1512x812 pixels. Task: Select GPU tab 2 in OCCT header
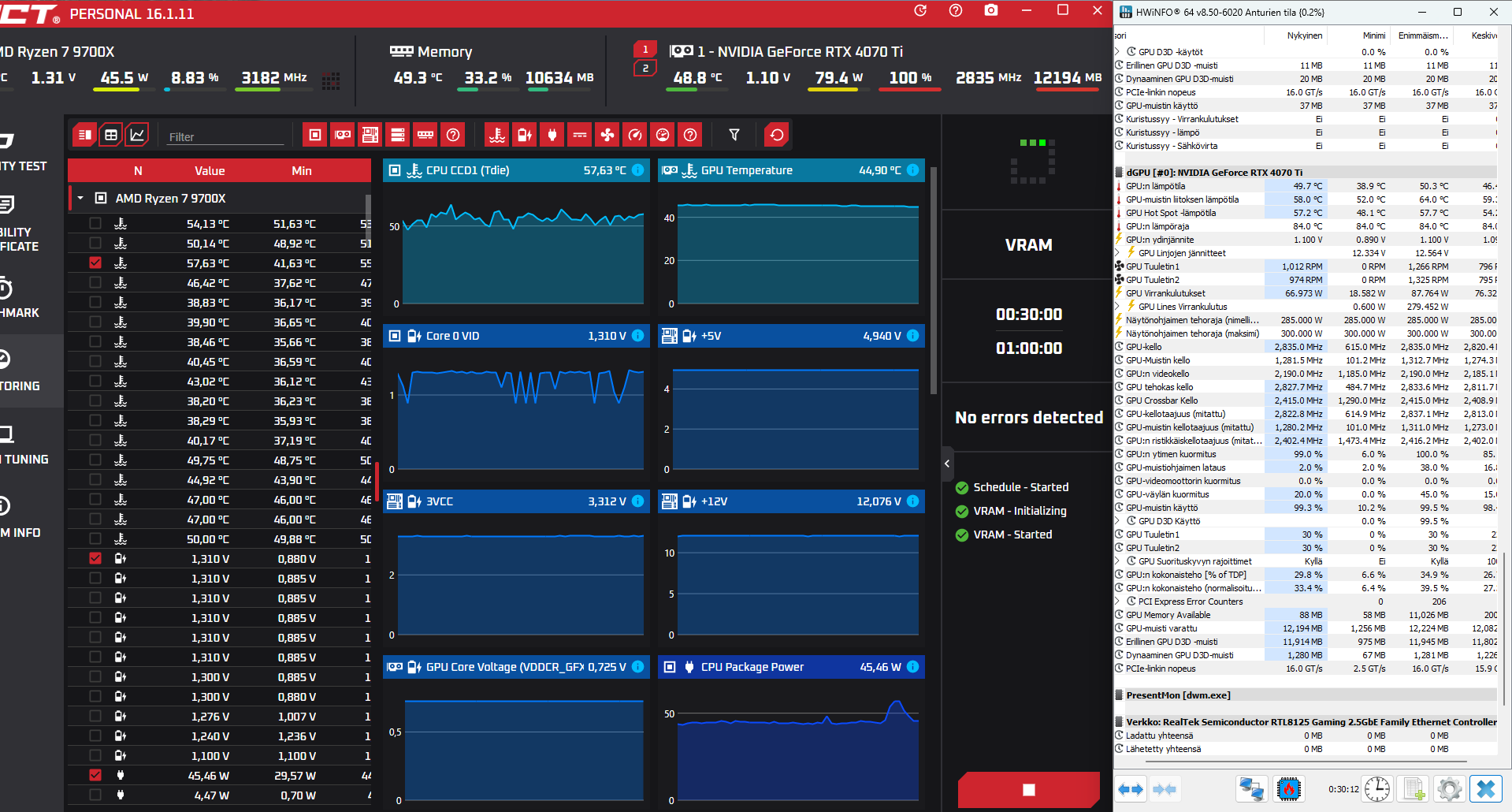[645, 69]
